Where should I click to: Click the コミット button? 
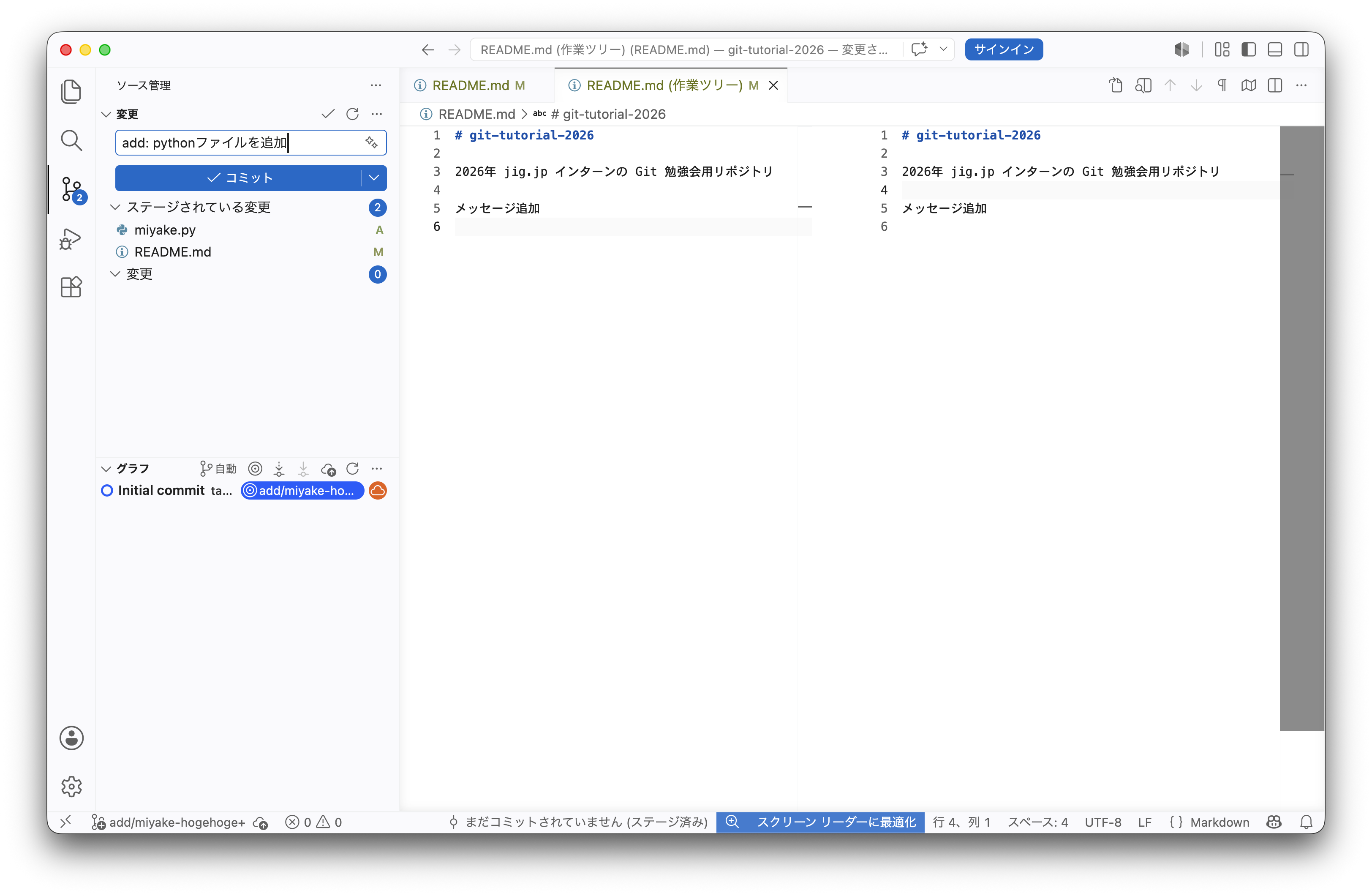click(x=239, y=178)
